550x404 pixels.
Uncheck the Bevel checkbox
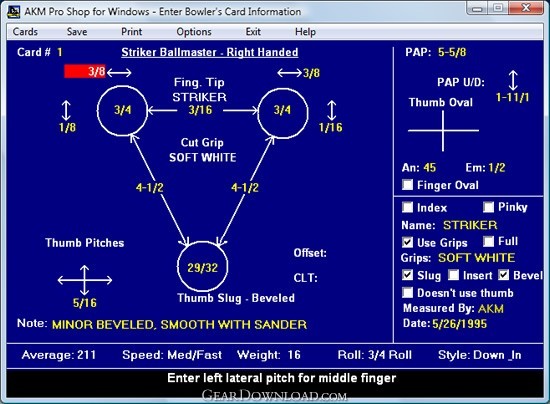(503, 275)
